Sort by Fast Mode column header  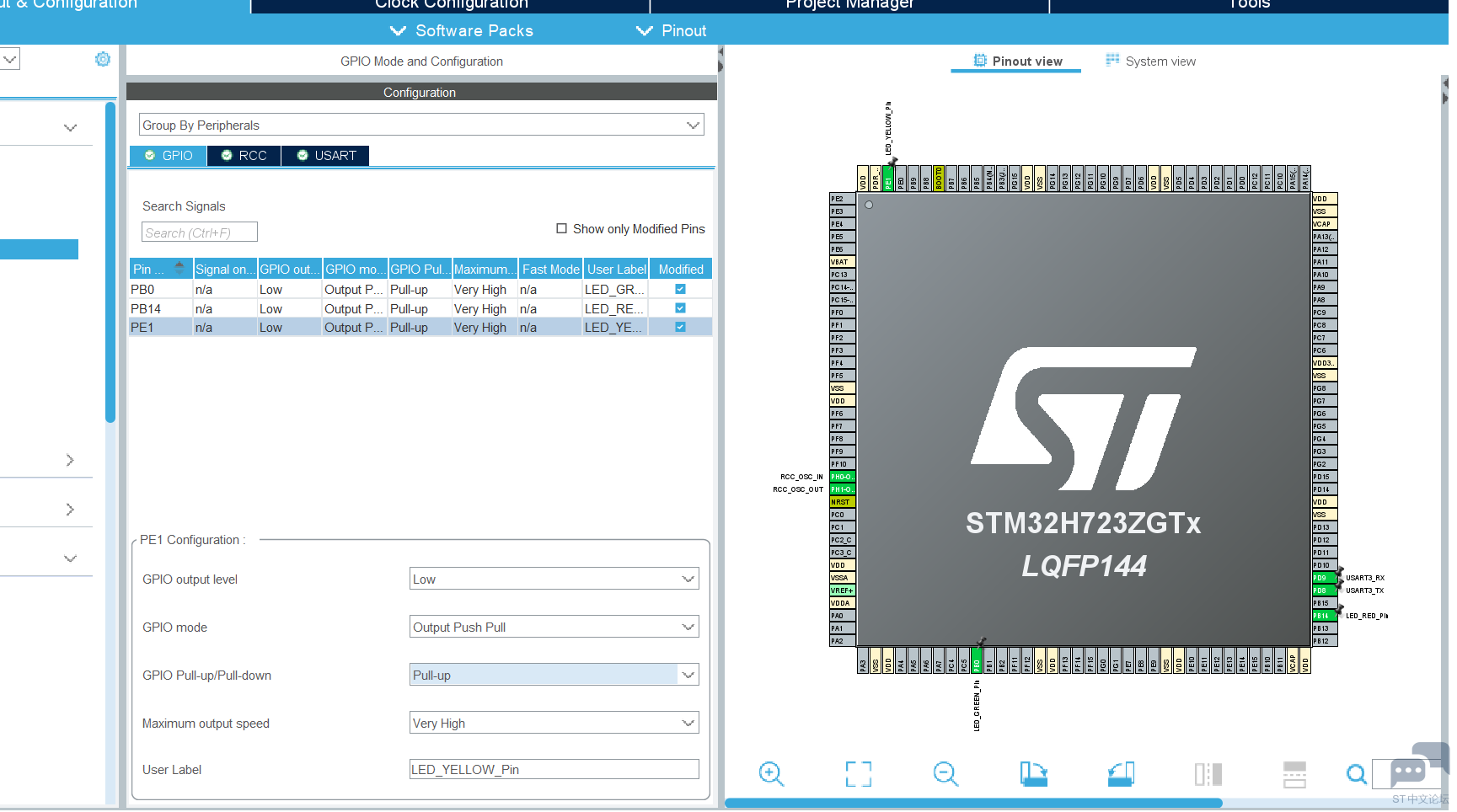click(551, 269)
